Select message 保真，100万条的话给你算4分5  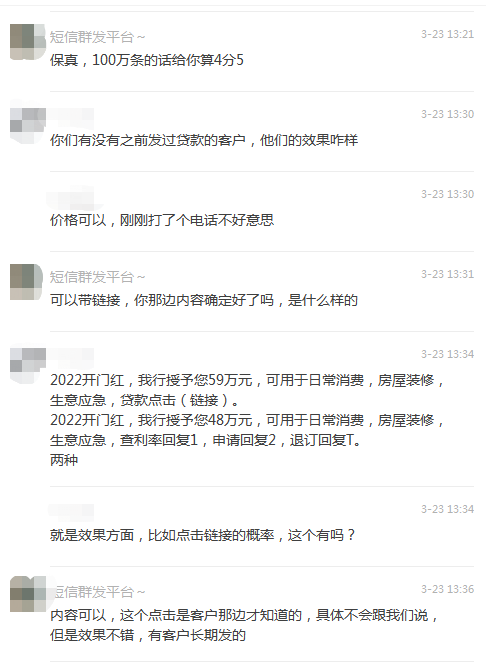pos(147,60)
